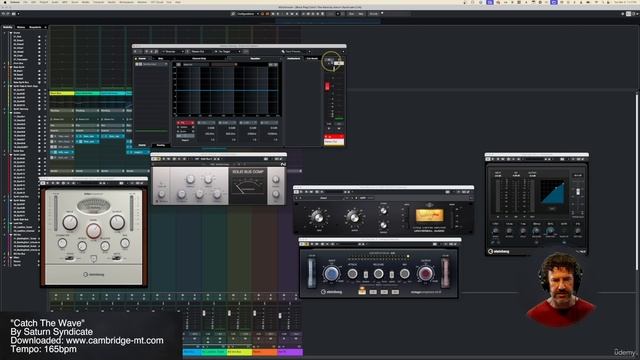
Task: Click the blue Input knob on Vintage Compressor
Action: tap(331, 273)
